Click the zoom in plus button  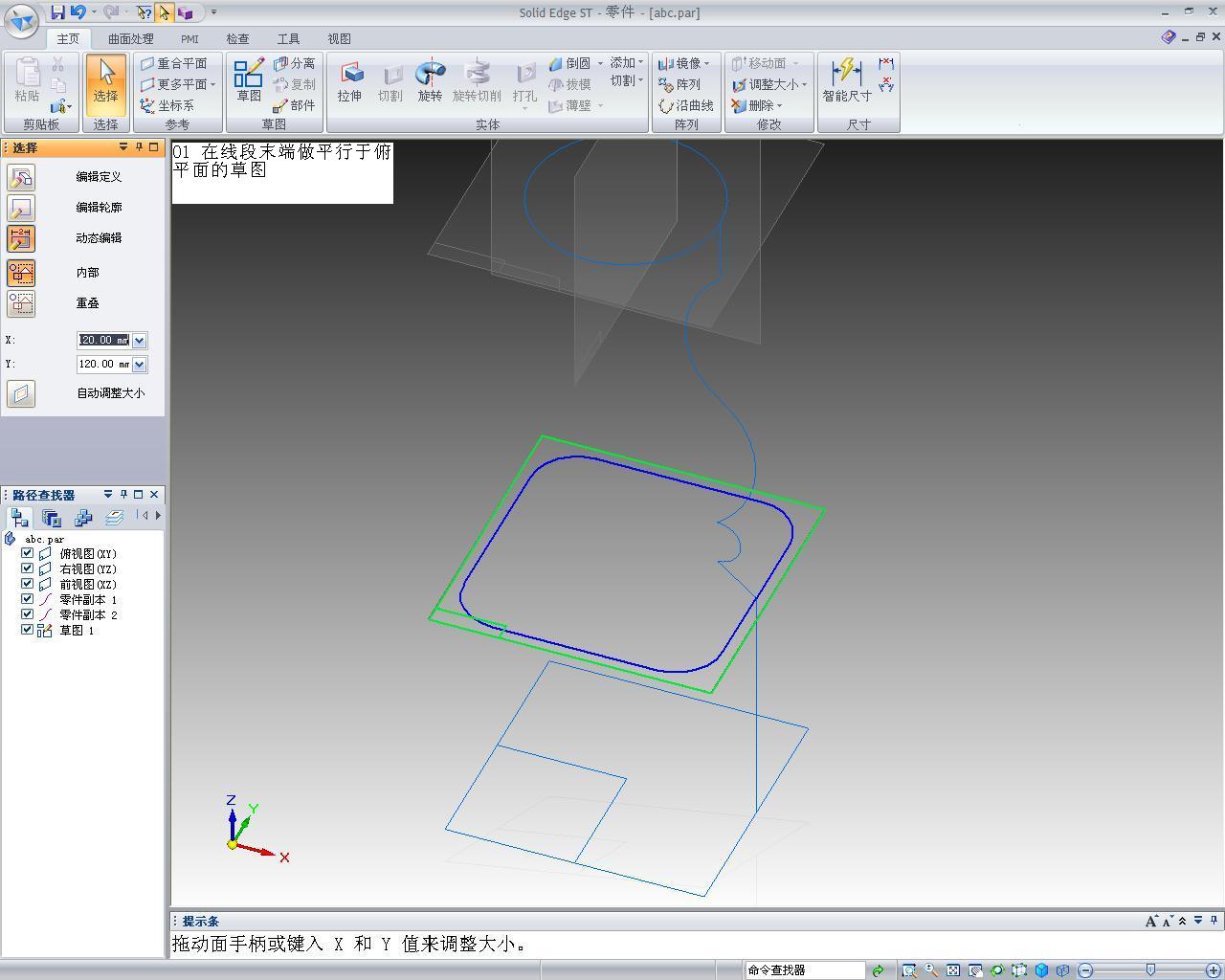(x=1214, y=970)
